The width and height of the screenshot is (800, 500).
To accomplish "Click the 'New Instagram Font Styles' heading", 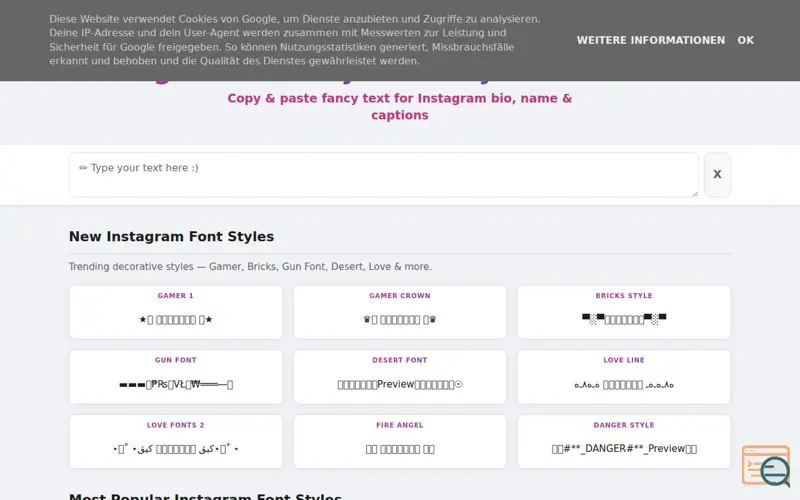I will pyautogui.click(x=171, y=237).
